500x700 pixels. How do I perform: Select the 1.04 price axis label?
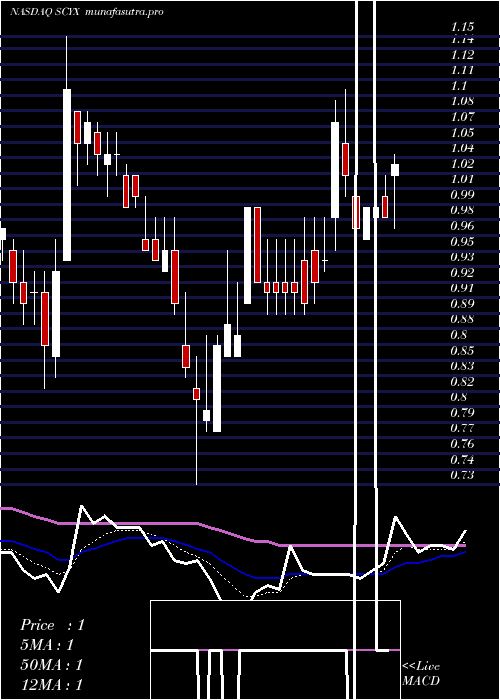click(462, 148)
